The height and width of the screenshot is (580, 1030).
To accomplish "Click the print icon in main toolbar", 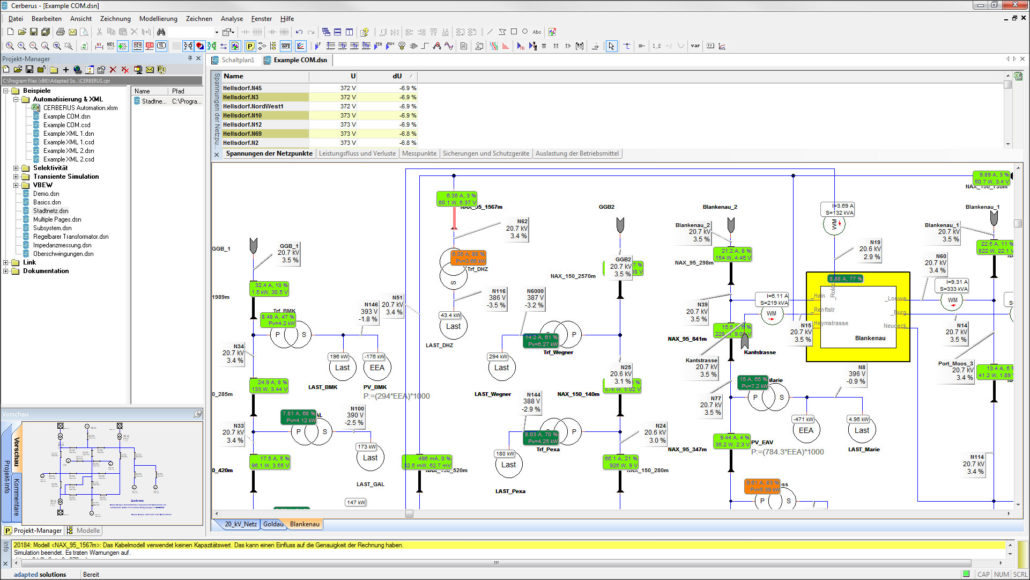I will coord(60,32).
